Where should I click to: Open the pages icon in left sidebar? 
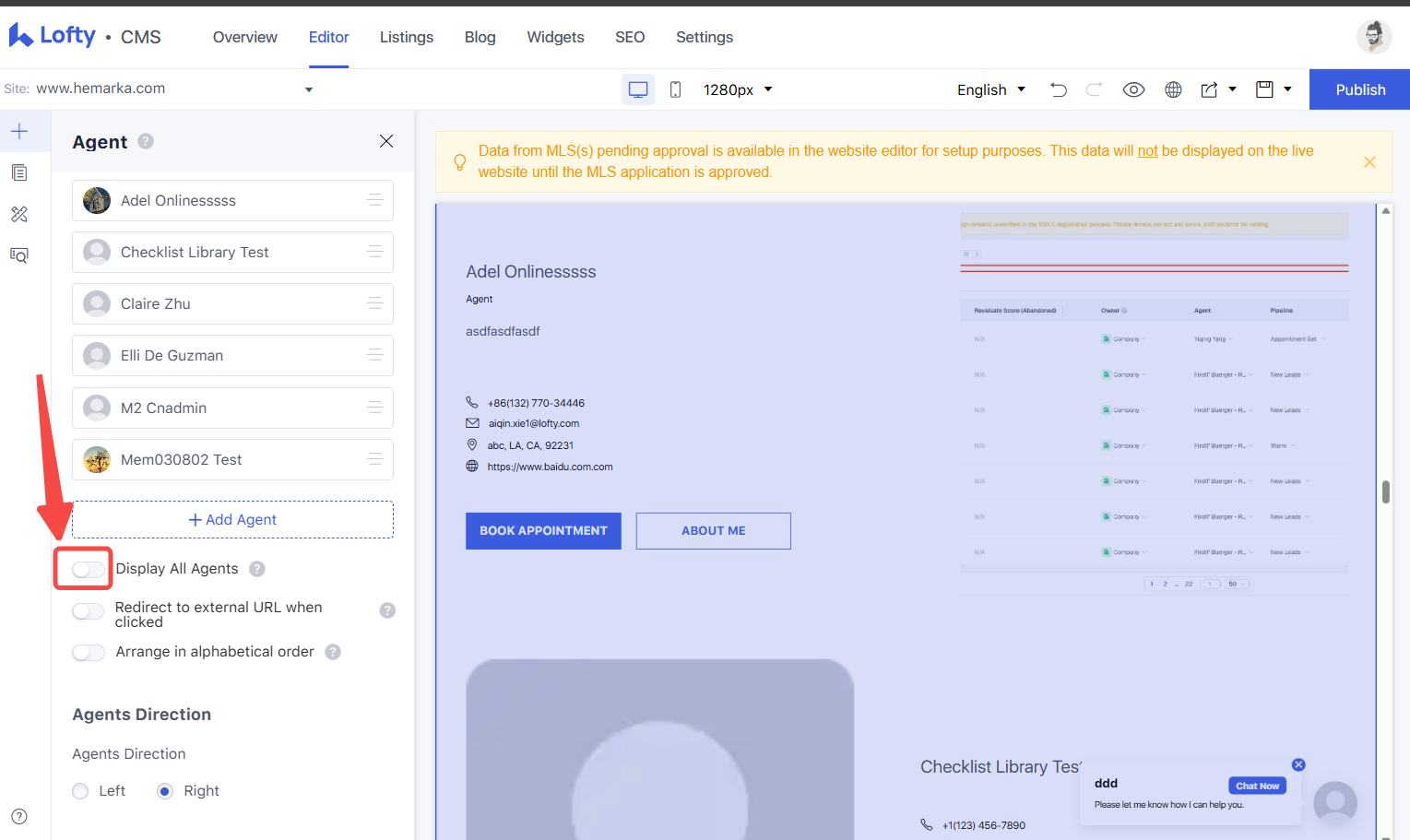(19, 172)
